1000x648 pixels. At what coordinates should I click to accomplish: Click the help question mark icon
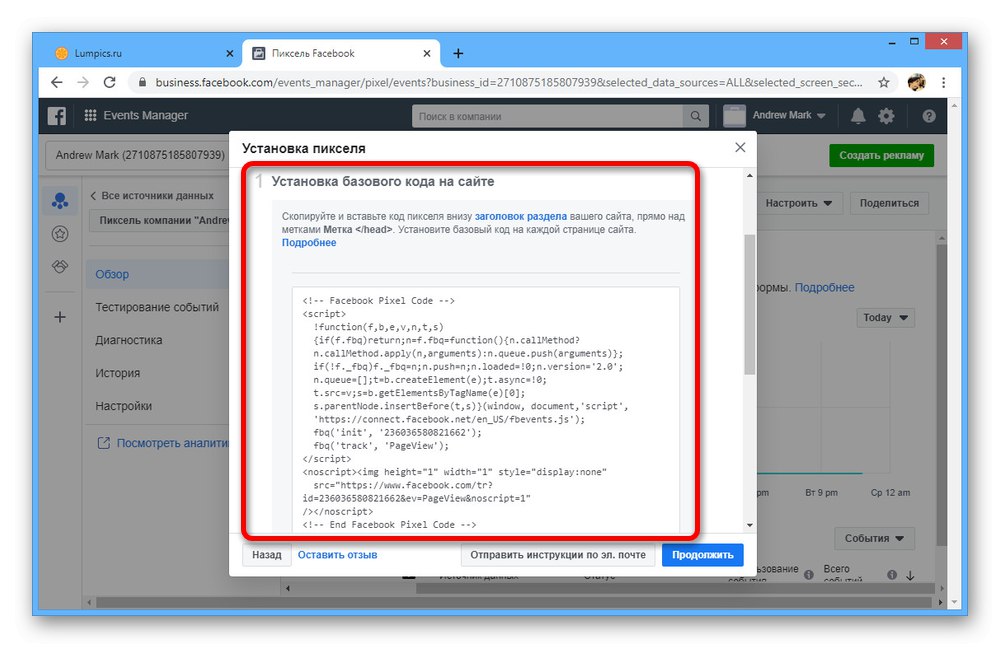(929, 115)
